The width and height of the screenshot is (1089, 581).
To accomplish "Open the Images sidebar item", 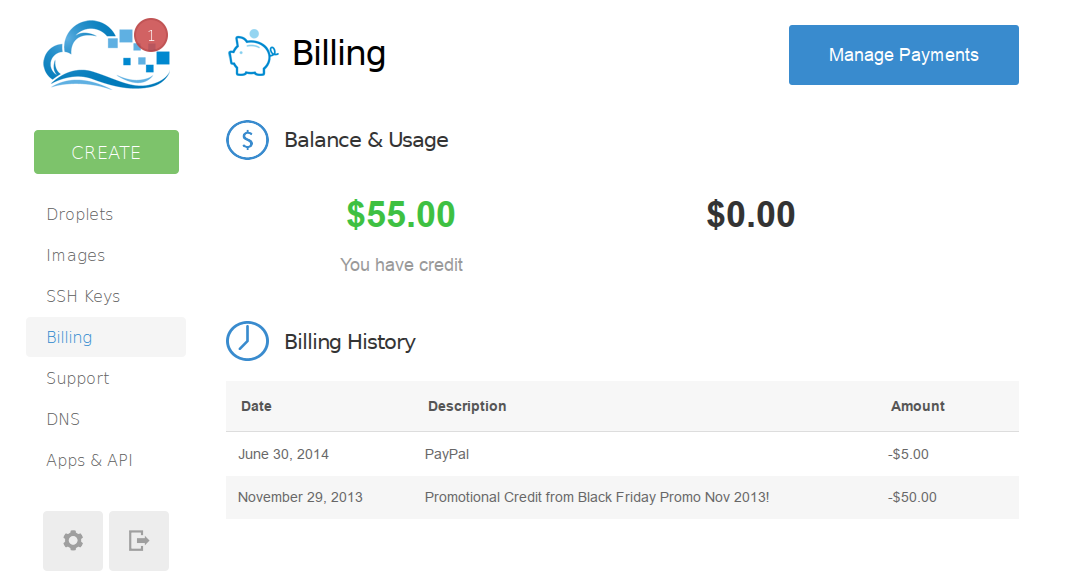I will pyautogui.click(x=76, y=255).
